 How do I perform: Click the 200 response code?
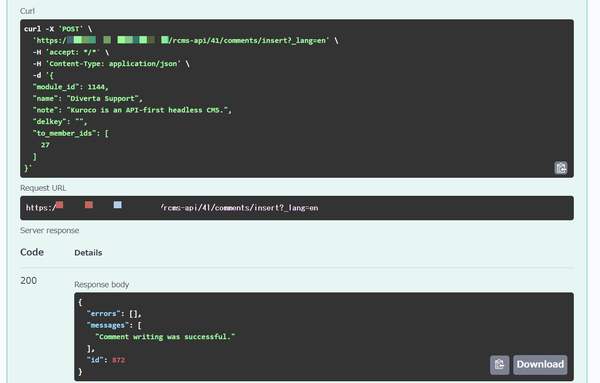pyautogui.click(x=29, y=280)
